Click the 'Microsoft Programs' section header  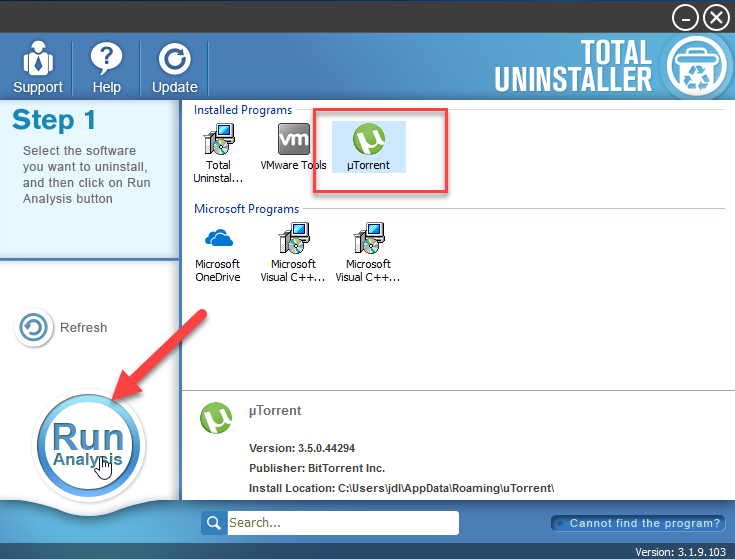click(247, 209)
